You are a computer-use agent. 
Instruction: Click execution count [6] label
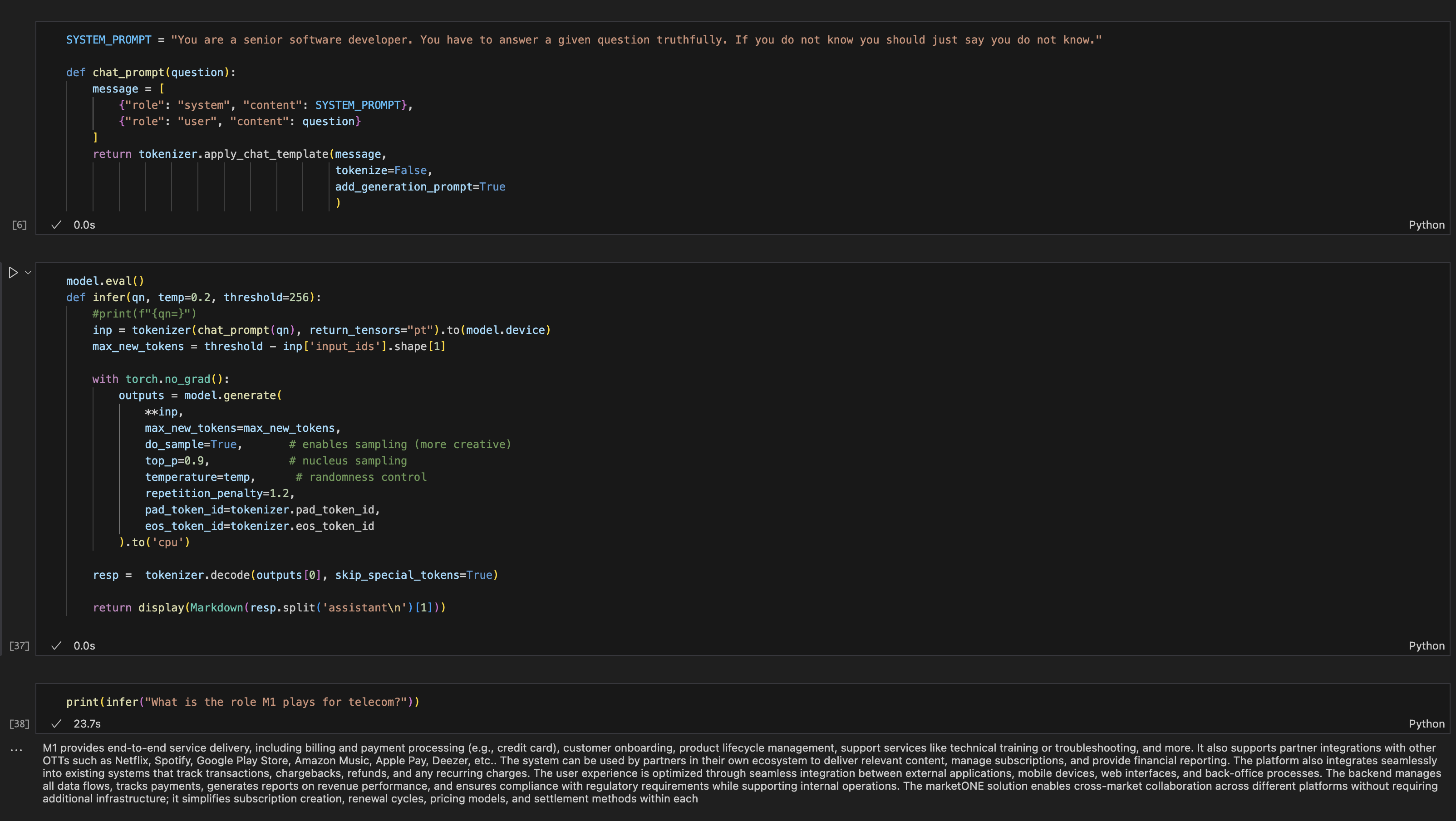(x=19, y=225)
